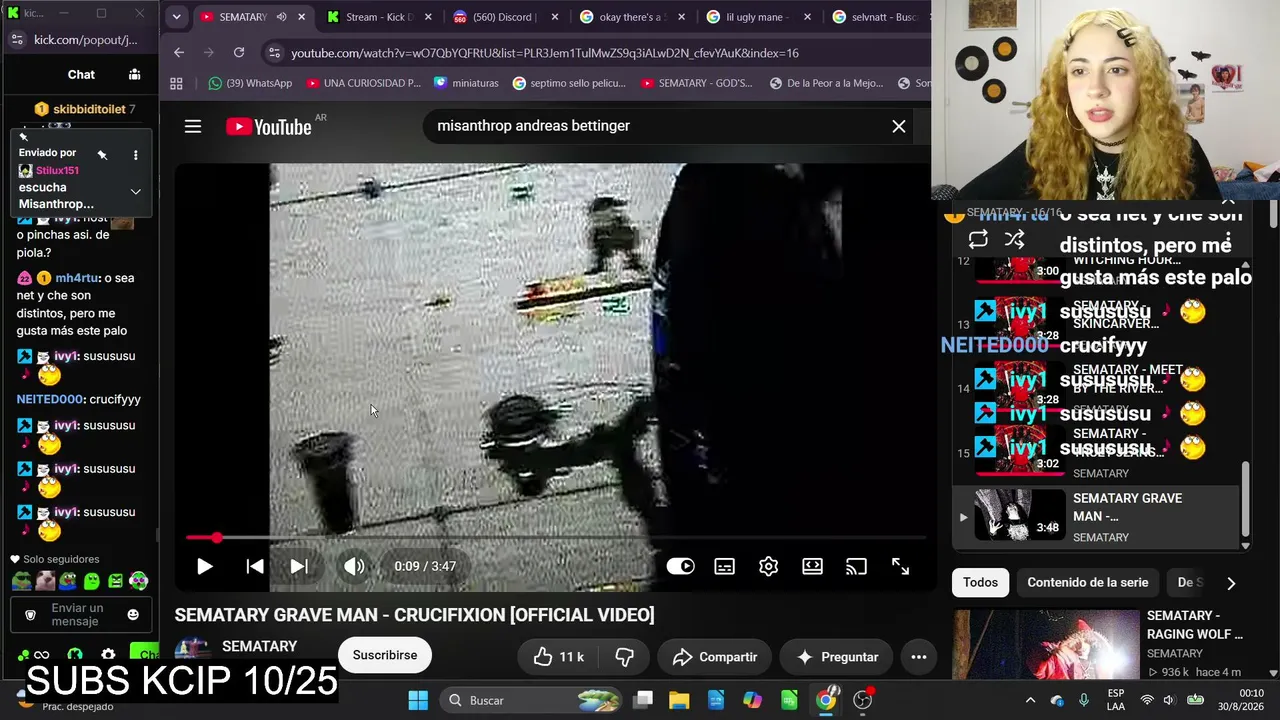Open the chat emoji picker
The width and height of the screenshot is (1280, 720).
pyautogui.click(x=133, y=615)
